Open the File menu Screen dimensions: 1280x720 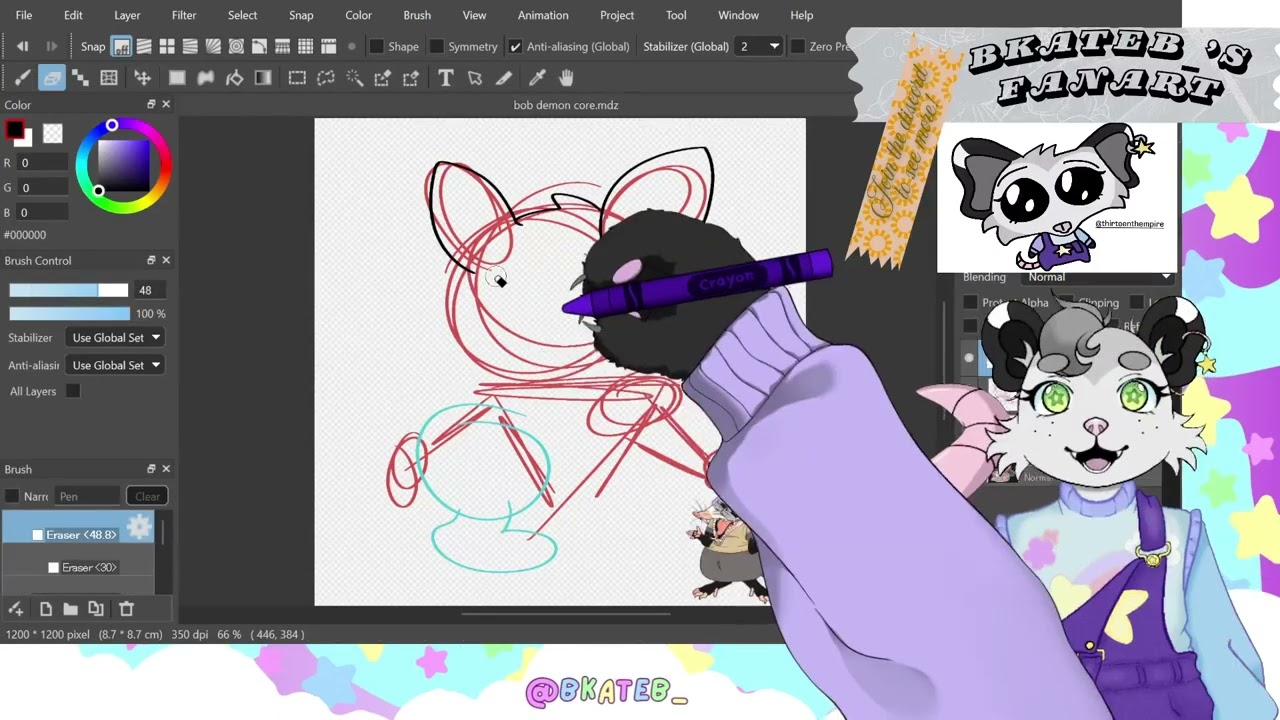(24, 15)
